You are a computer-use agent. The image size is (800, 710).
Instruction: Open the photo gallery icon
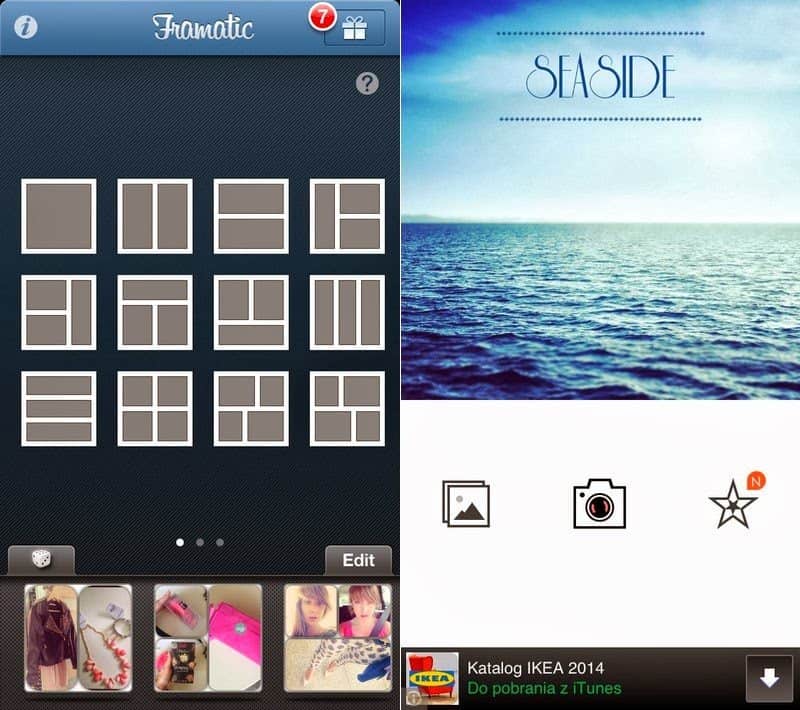[466, 504]
